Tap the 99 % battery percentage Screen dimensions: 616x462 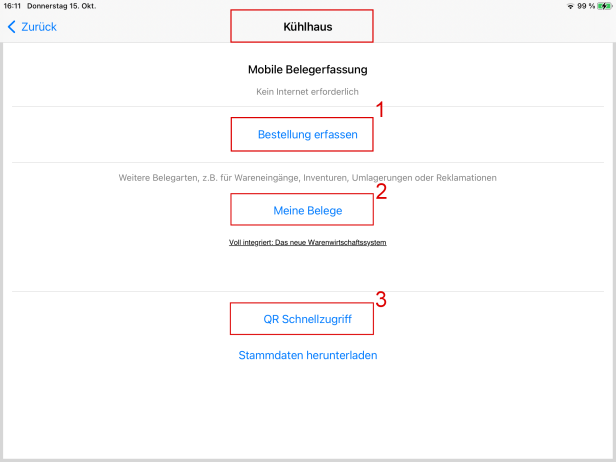(x=586, y=6)
